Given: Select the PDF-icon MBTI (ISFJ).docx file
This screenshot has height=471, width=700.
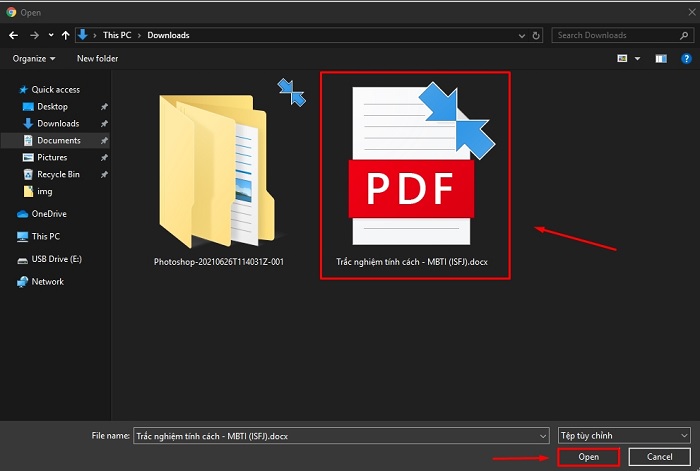Looking at the screenshot, I should click(414, 175).
